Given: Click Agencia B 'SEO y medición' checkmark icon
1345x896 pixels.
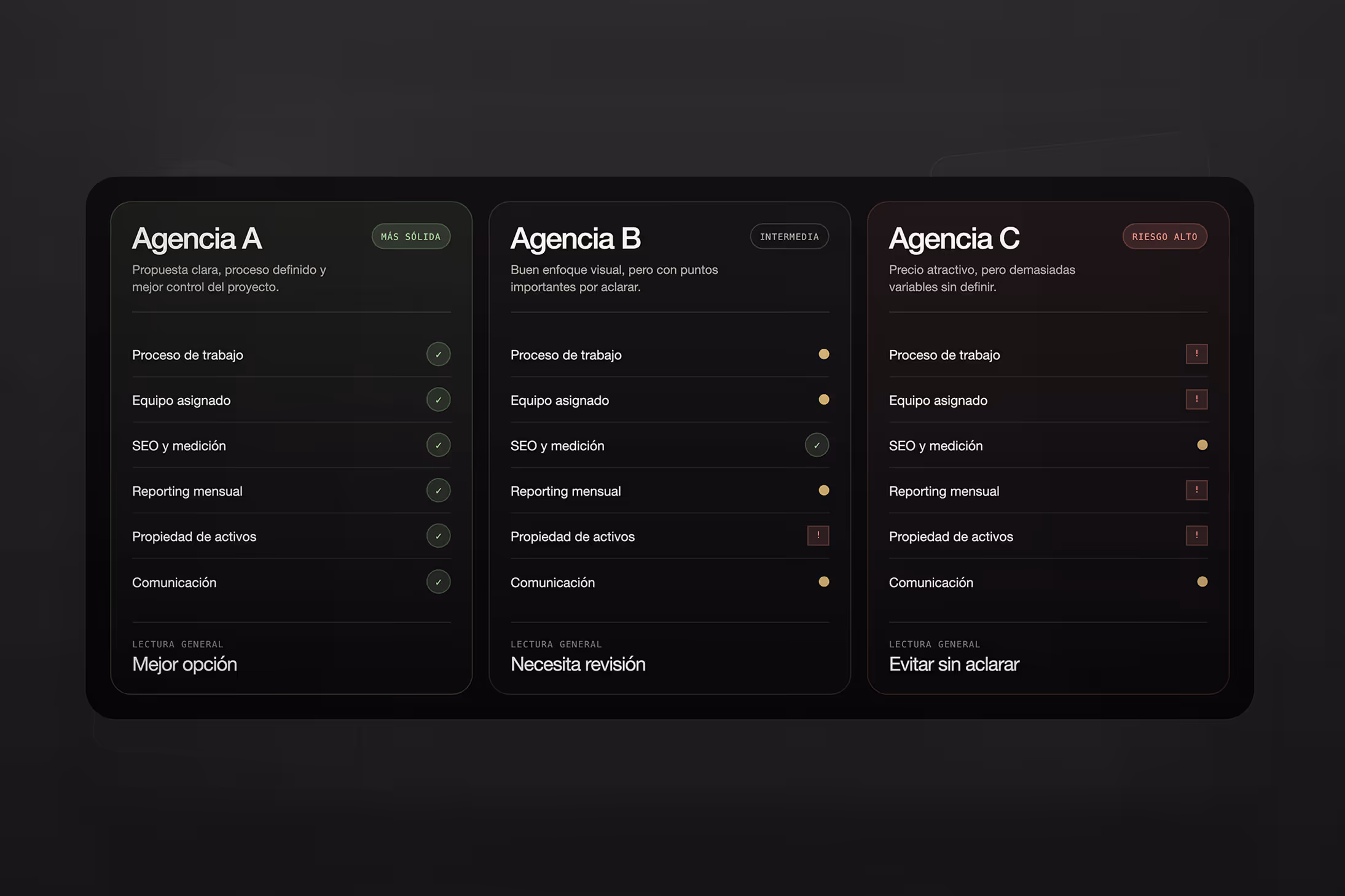Looking at the screenshot, I should click(817, 445).
